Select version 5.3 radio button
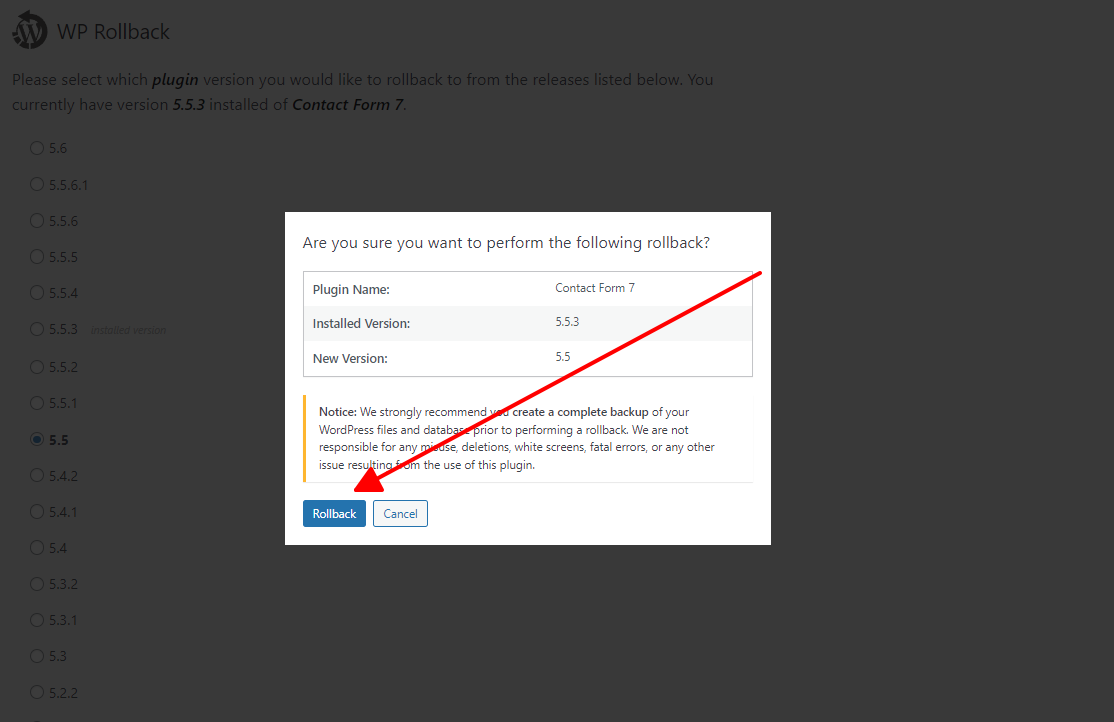The width and height of the screenshot is (1114, 722). pos(37,656)
